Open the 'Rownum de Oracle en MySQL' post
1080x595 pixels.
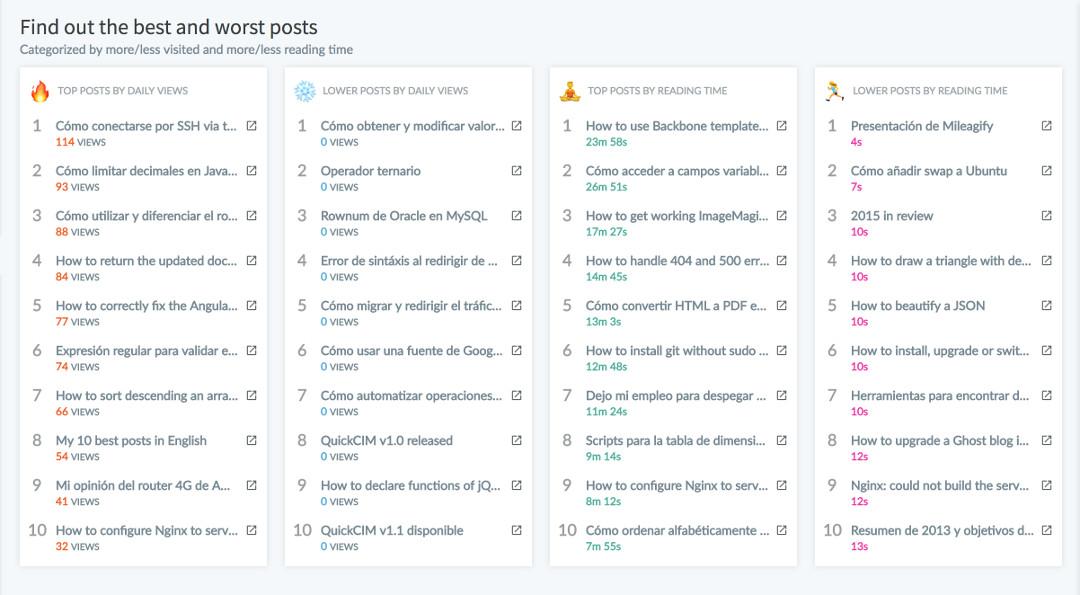click(404, 216)
